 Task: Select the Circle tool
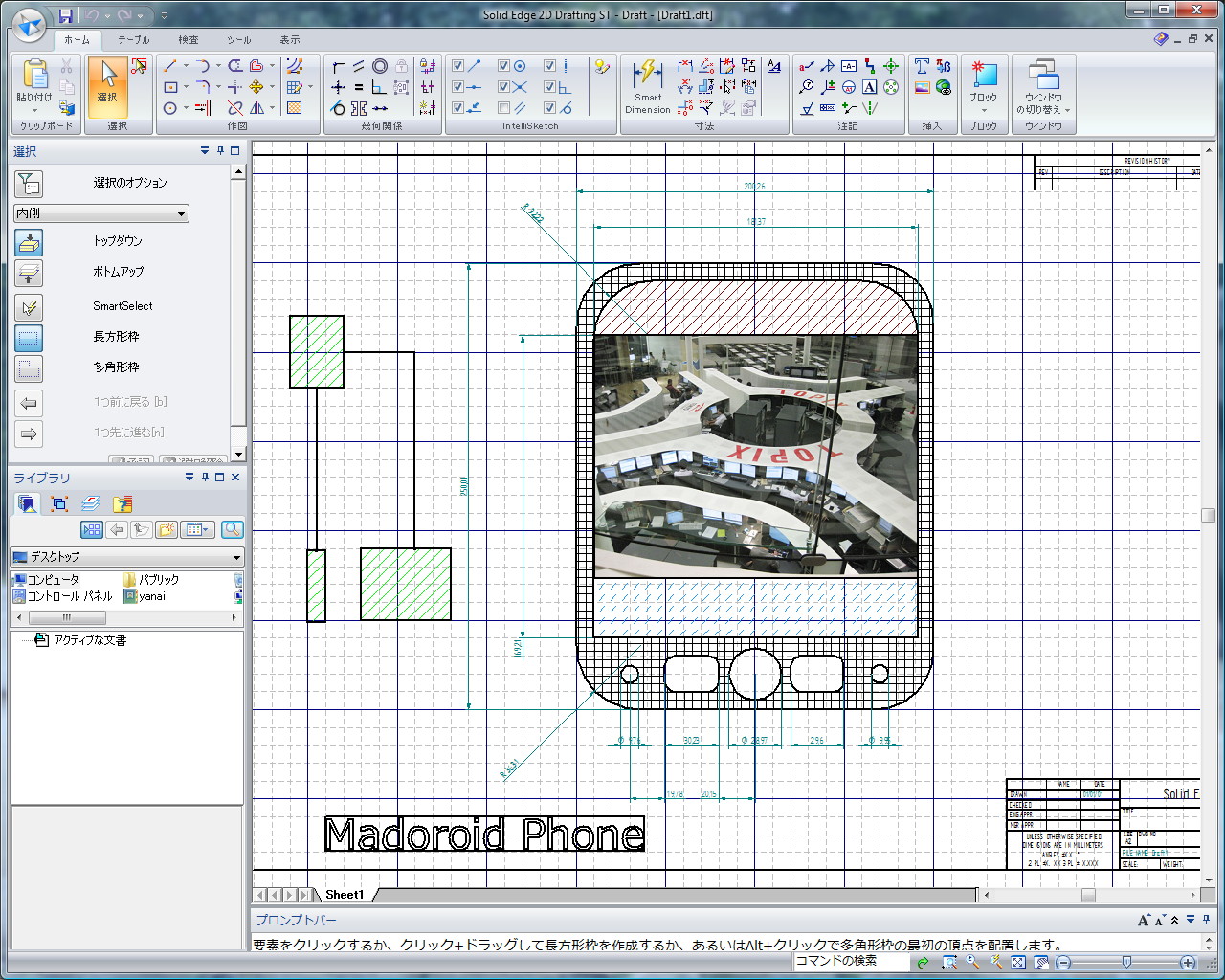(x=169, y=107)
